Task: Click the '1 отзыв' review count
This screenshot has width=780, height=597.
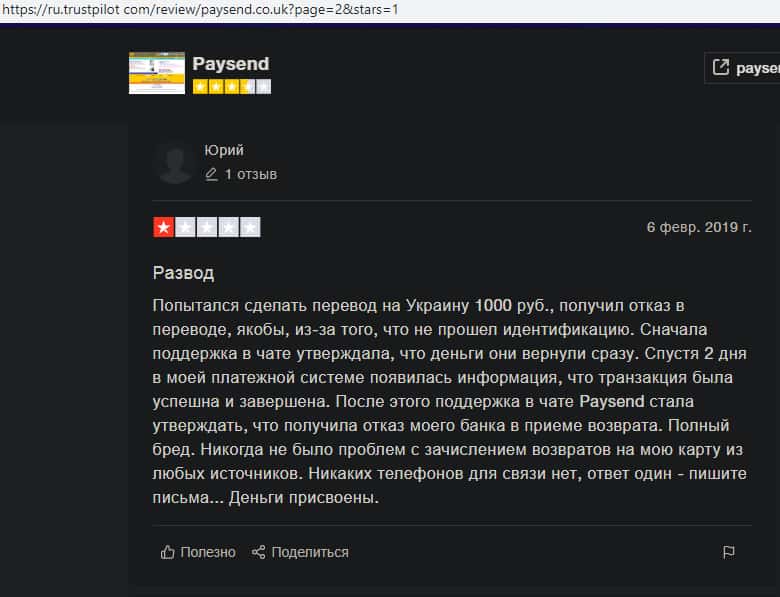Action: click(251, 175)
